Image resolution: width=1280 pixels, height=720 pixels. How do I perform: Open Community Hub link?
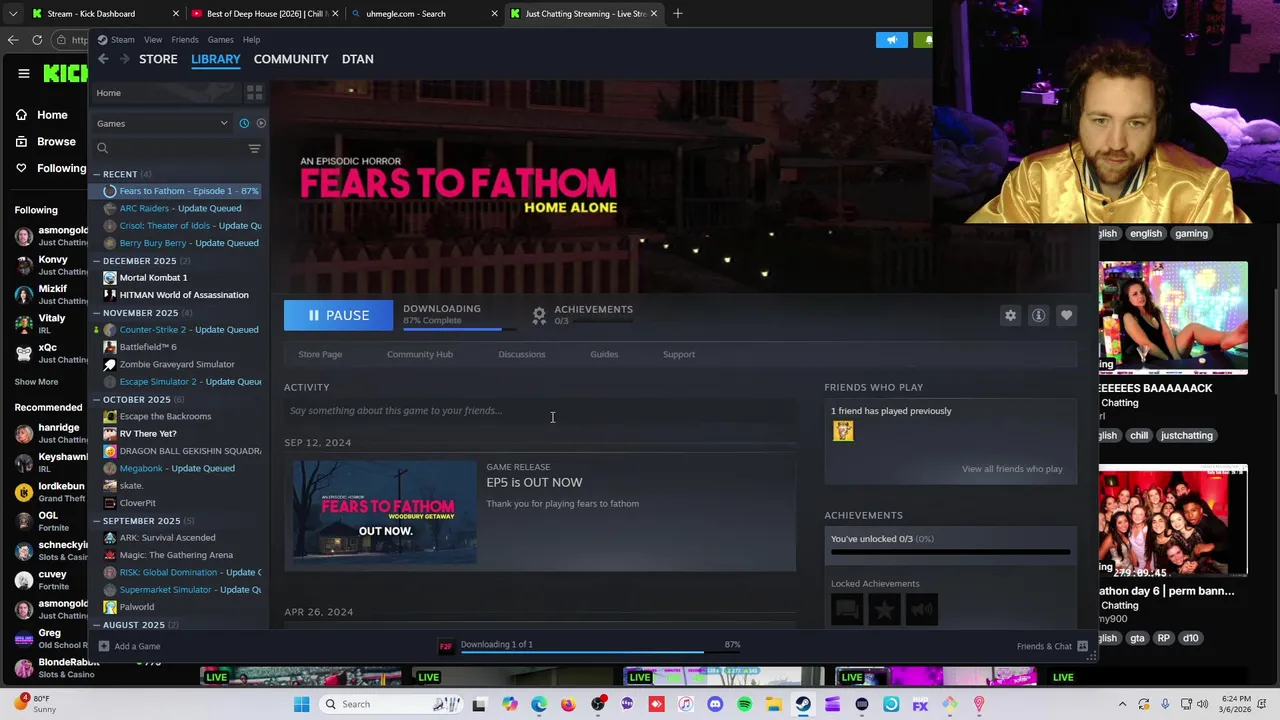coord(420,354)
